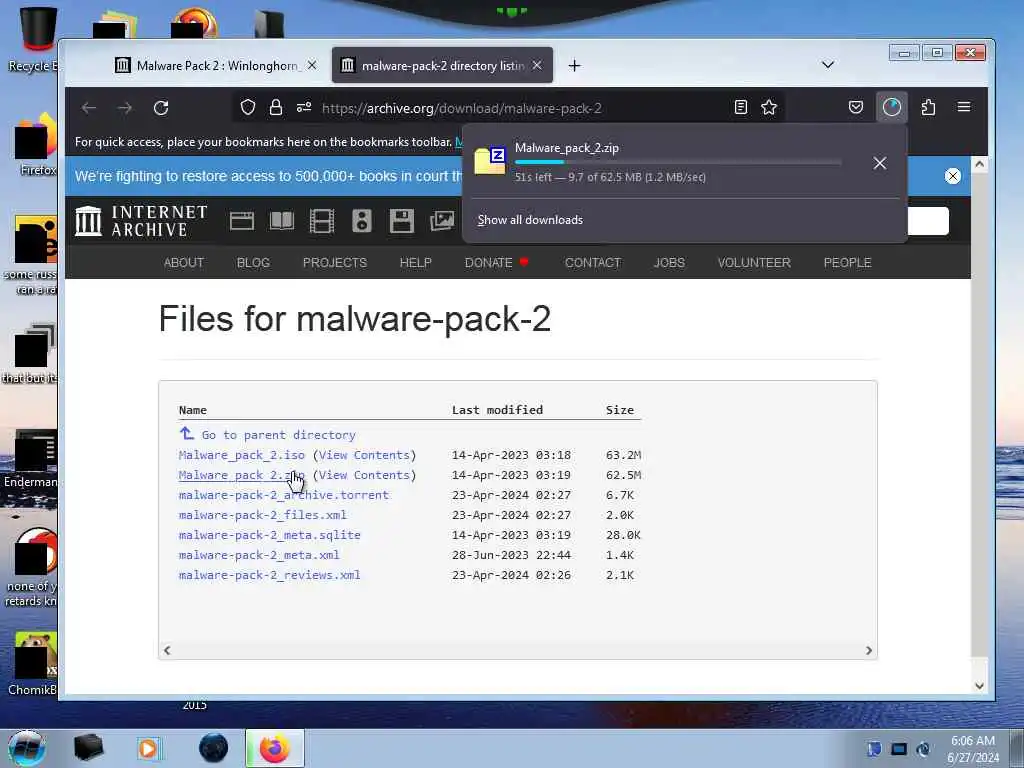
Task: View Contents of Malware_pack_2.zip
Action: pyautogui.click(x=364, y=475)
